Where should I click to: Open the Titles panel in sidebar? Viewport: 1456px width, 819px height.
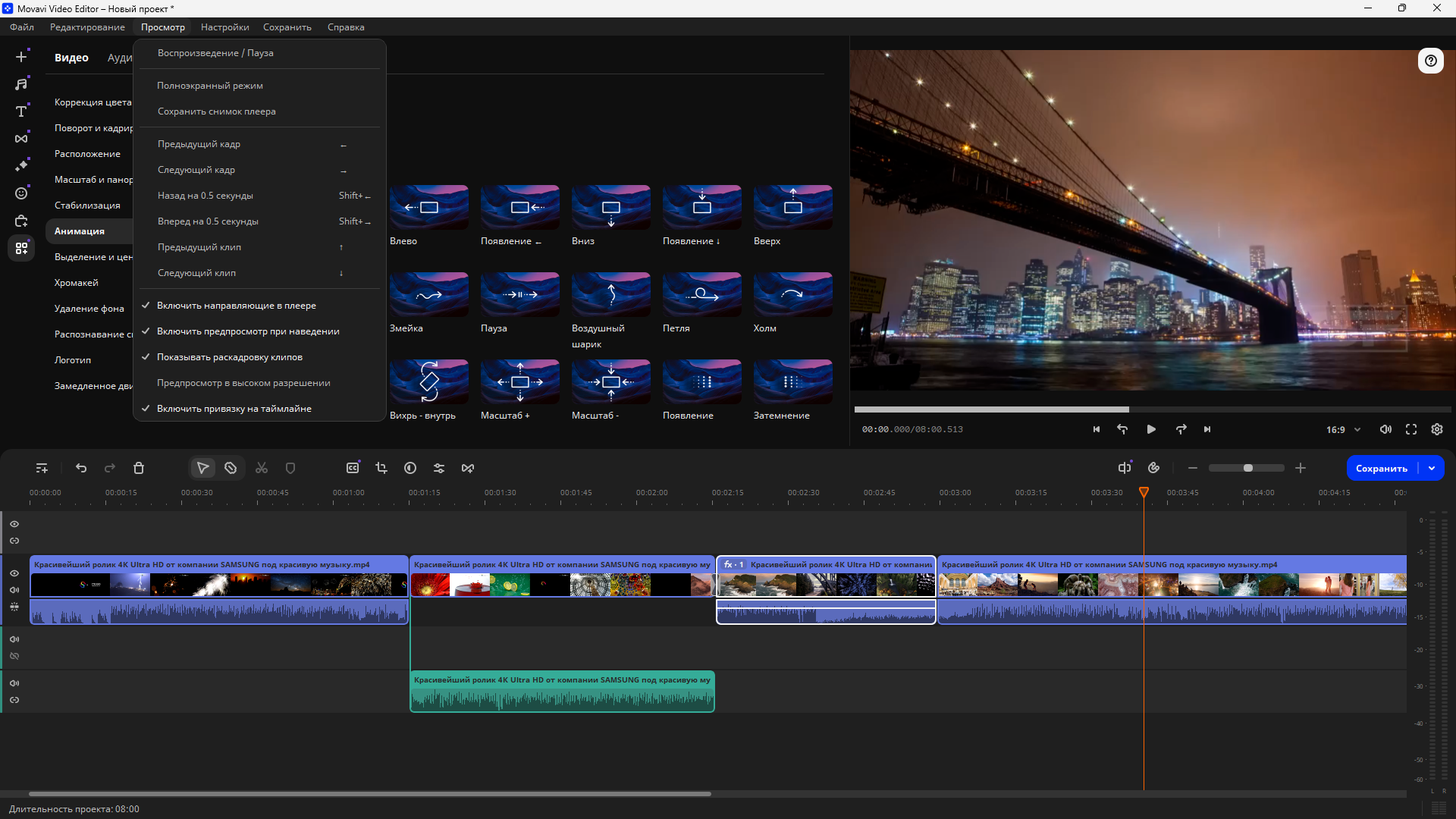pos(21,111)
